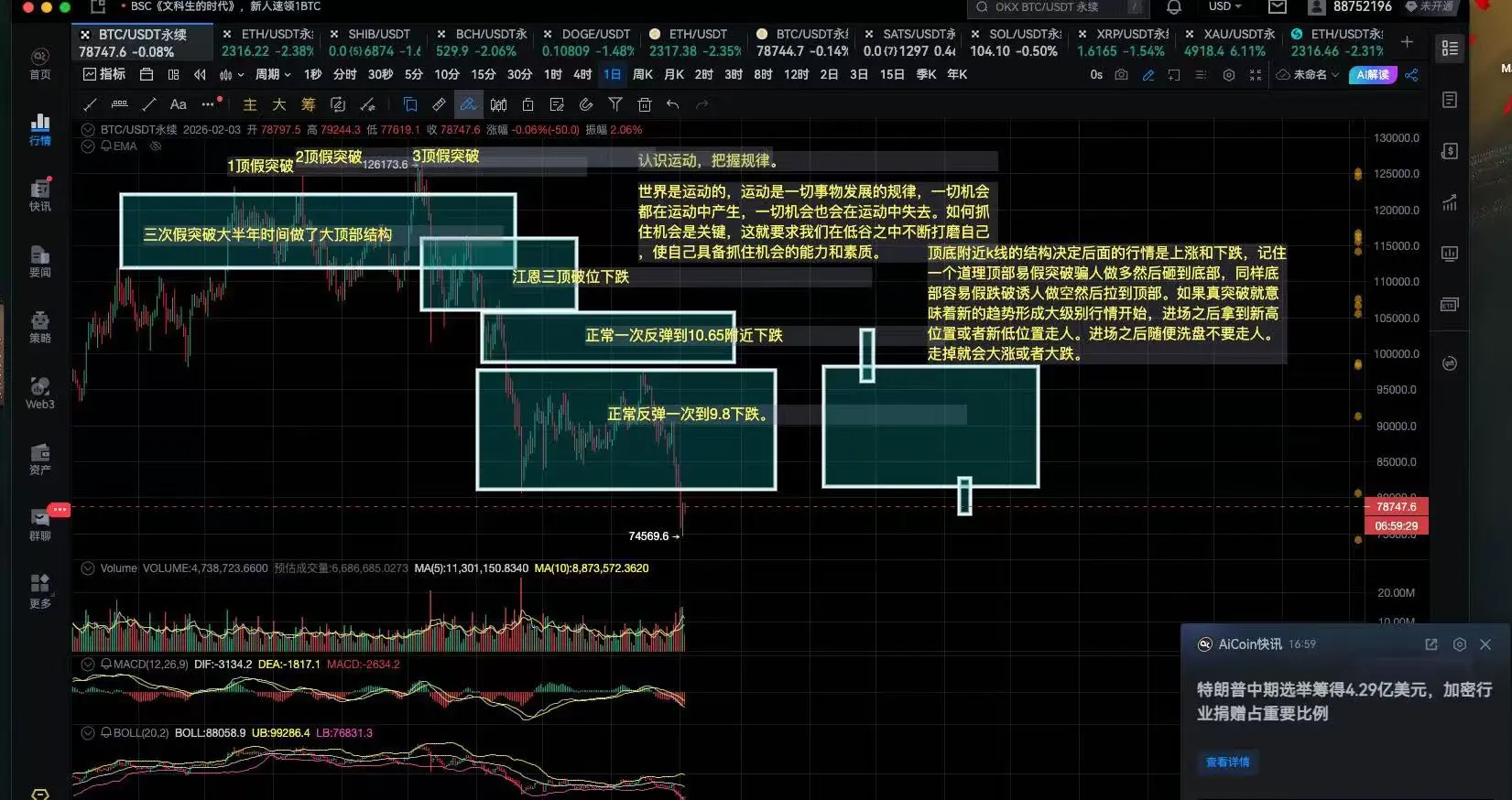Add a new symbol tab with plus
1512x800 pixels.
pos(1407,42)
